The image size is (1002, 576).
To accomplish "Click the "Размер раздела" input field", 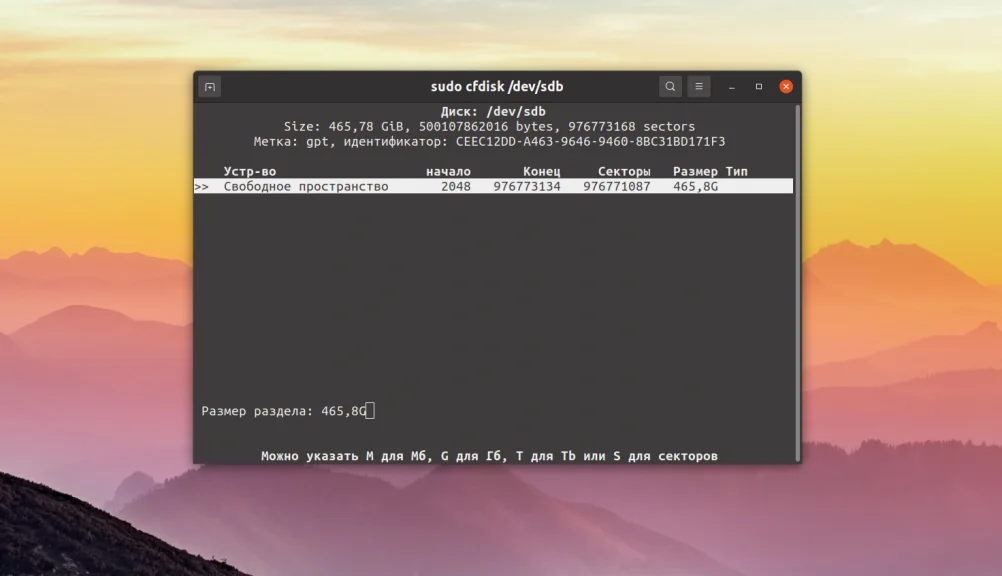I will [368, 409].
